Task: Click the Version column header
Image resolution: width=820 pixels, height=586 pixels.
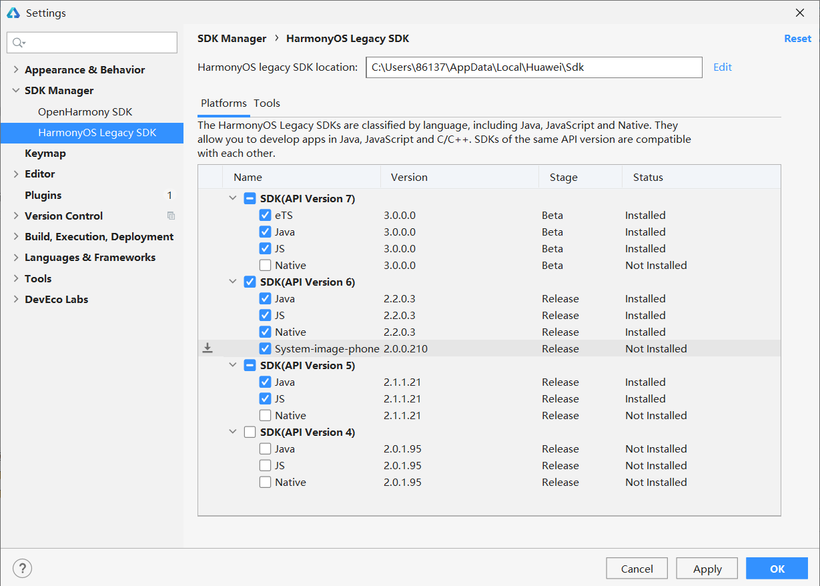Action: click(459, 177)
